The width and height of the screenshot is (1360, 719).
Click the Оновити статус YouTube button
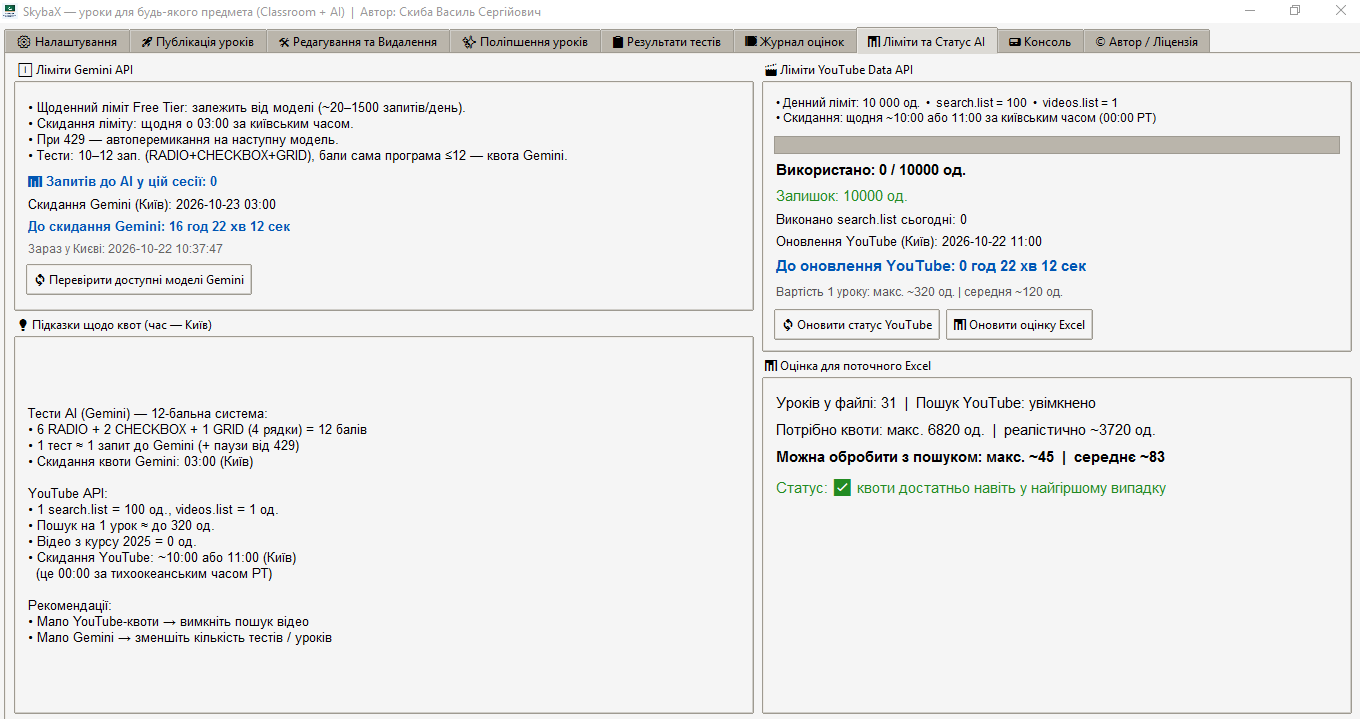pyautogui.click(x=857, y=324)
